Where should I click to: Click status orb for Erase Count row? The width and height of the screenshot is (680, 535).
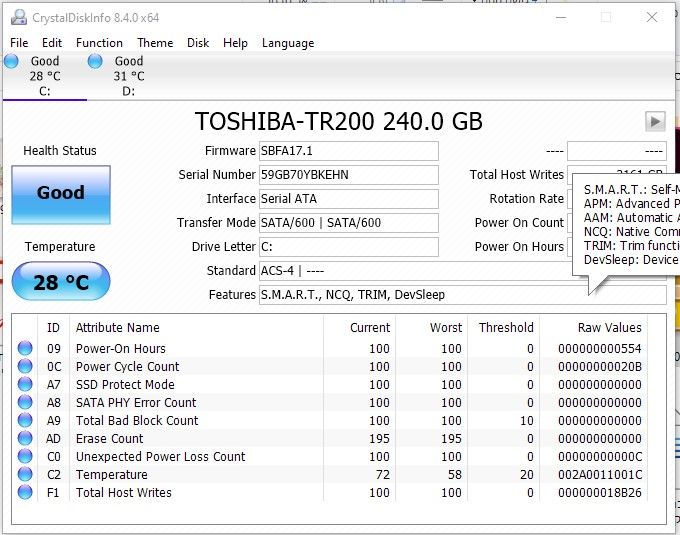26,439
